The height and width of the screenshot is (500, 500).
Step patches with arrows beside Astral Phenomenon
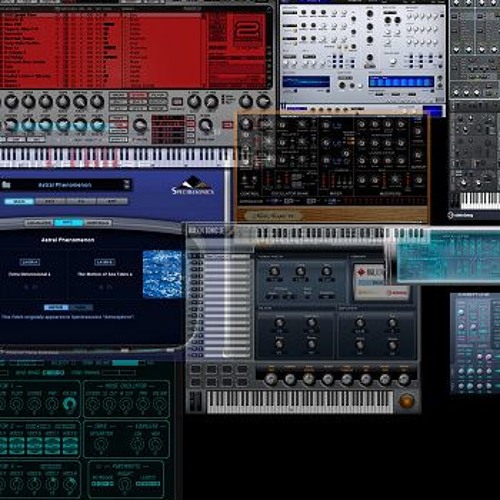[127, 185]
